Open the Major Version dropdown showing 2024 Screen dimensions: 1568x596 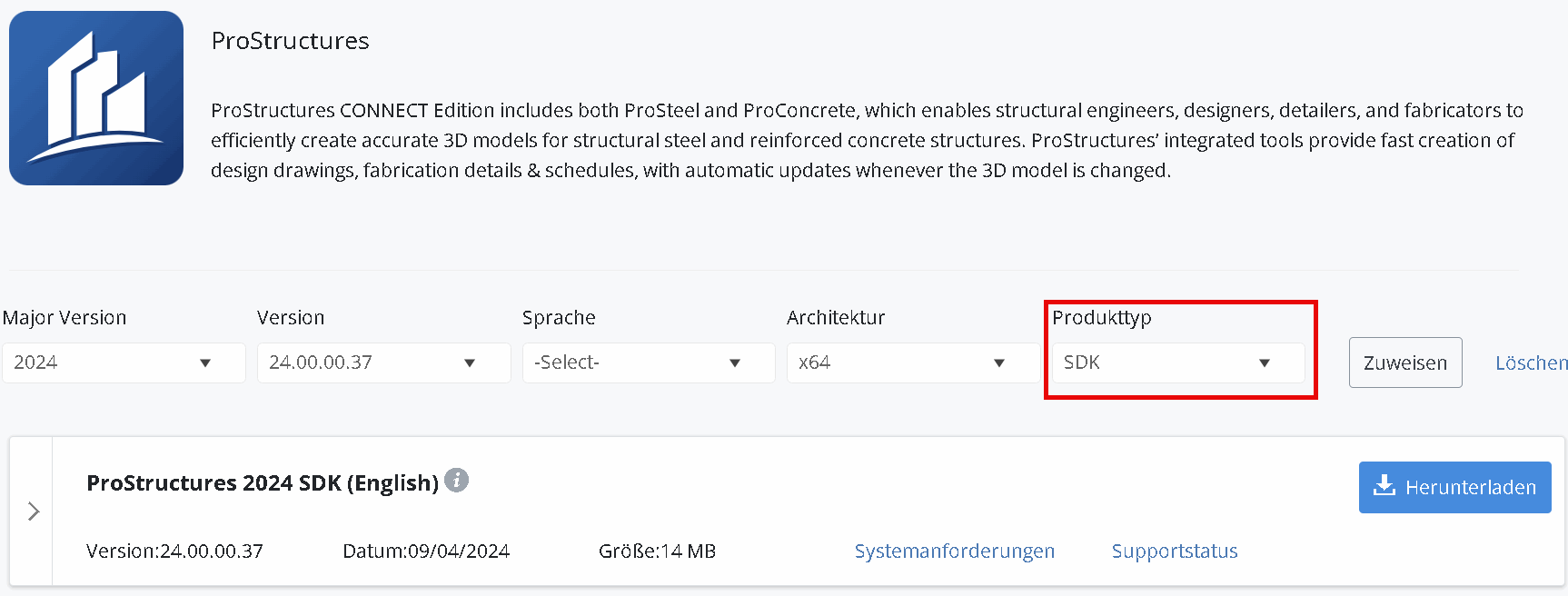pos(124,363)
